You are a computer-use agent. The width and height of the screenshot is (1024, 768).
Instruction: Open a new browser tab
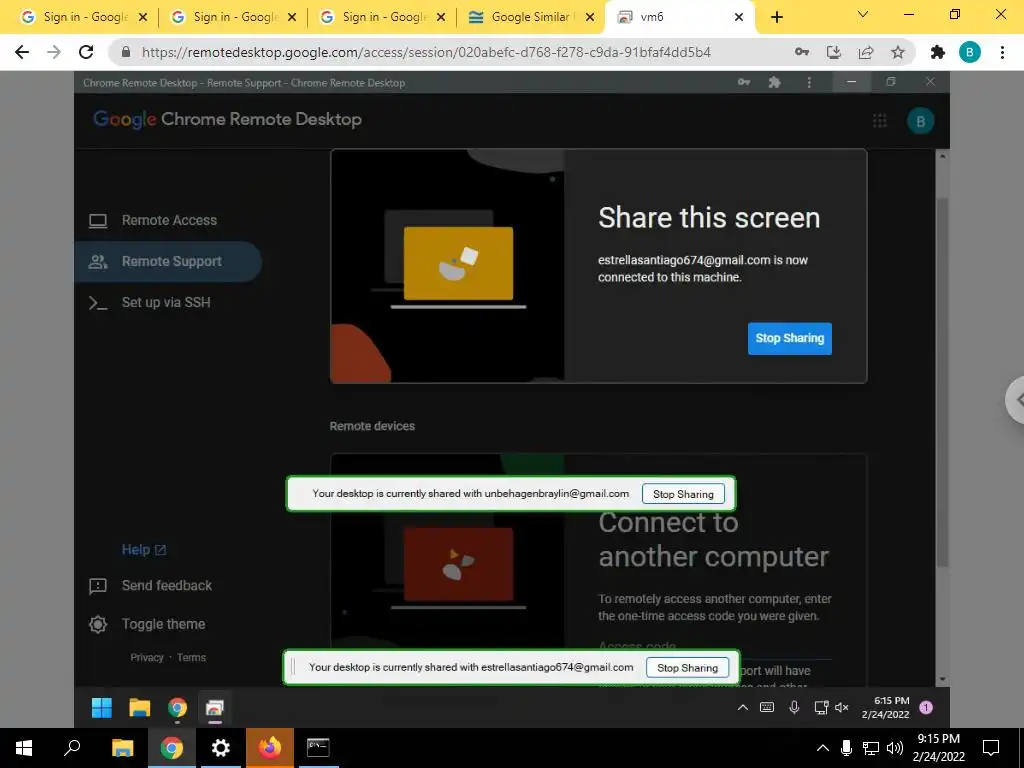point(776,17)
